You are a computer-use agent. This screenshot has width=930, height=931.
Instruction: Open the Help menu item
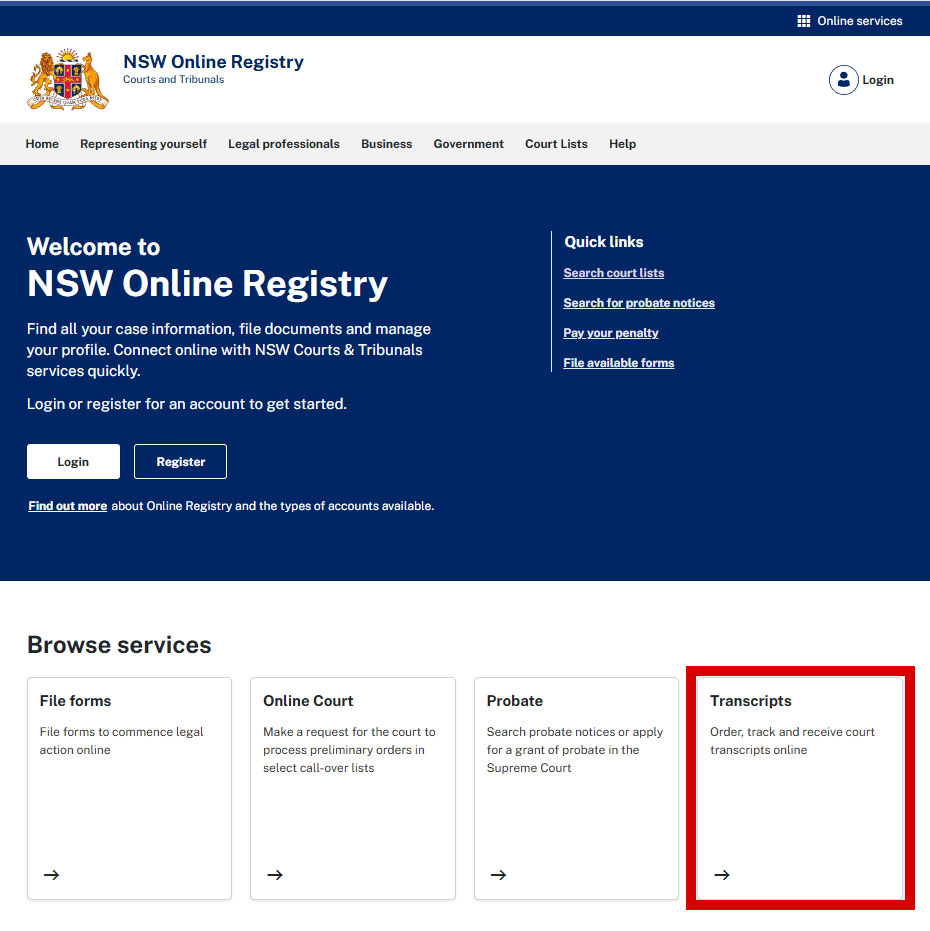622,144
